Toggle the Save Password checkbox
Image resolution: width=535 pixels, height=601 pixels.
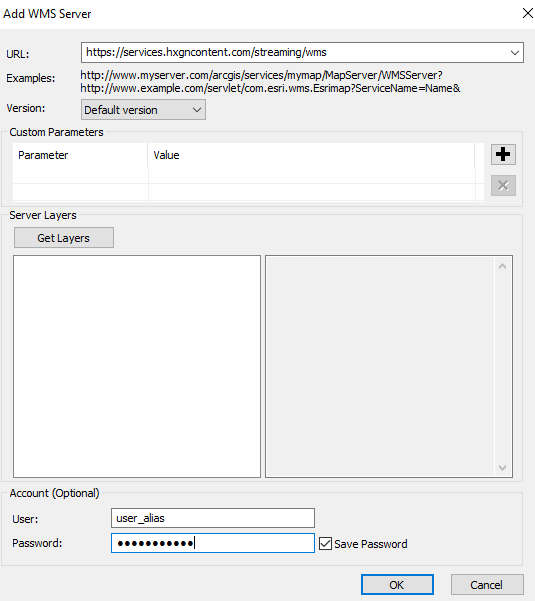pos(325,544)
